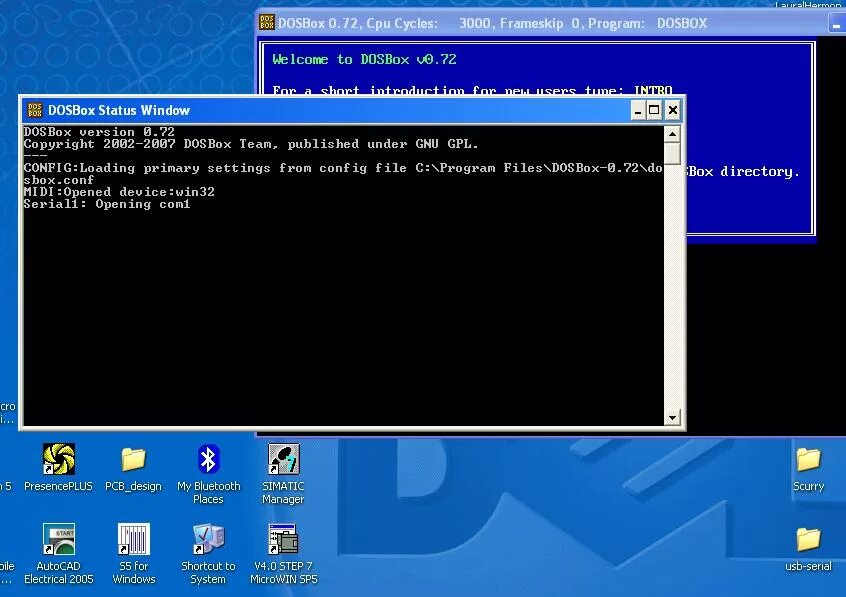Close the DOSBox Status Window

pyautogui.click(x=672, y=110)
